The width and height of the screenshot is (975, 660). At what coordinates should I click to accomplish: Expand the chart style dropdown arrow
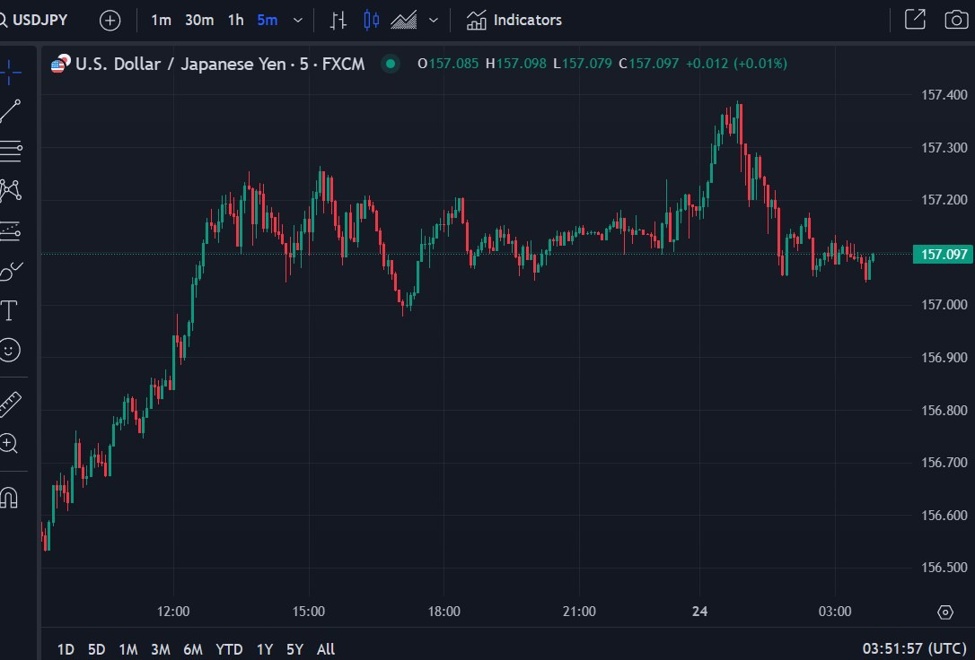[433, 20]
